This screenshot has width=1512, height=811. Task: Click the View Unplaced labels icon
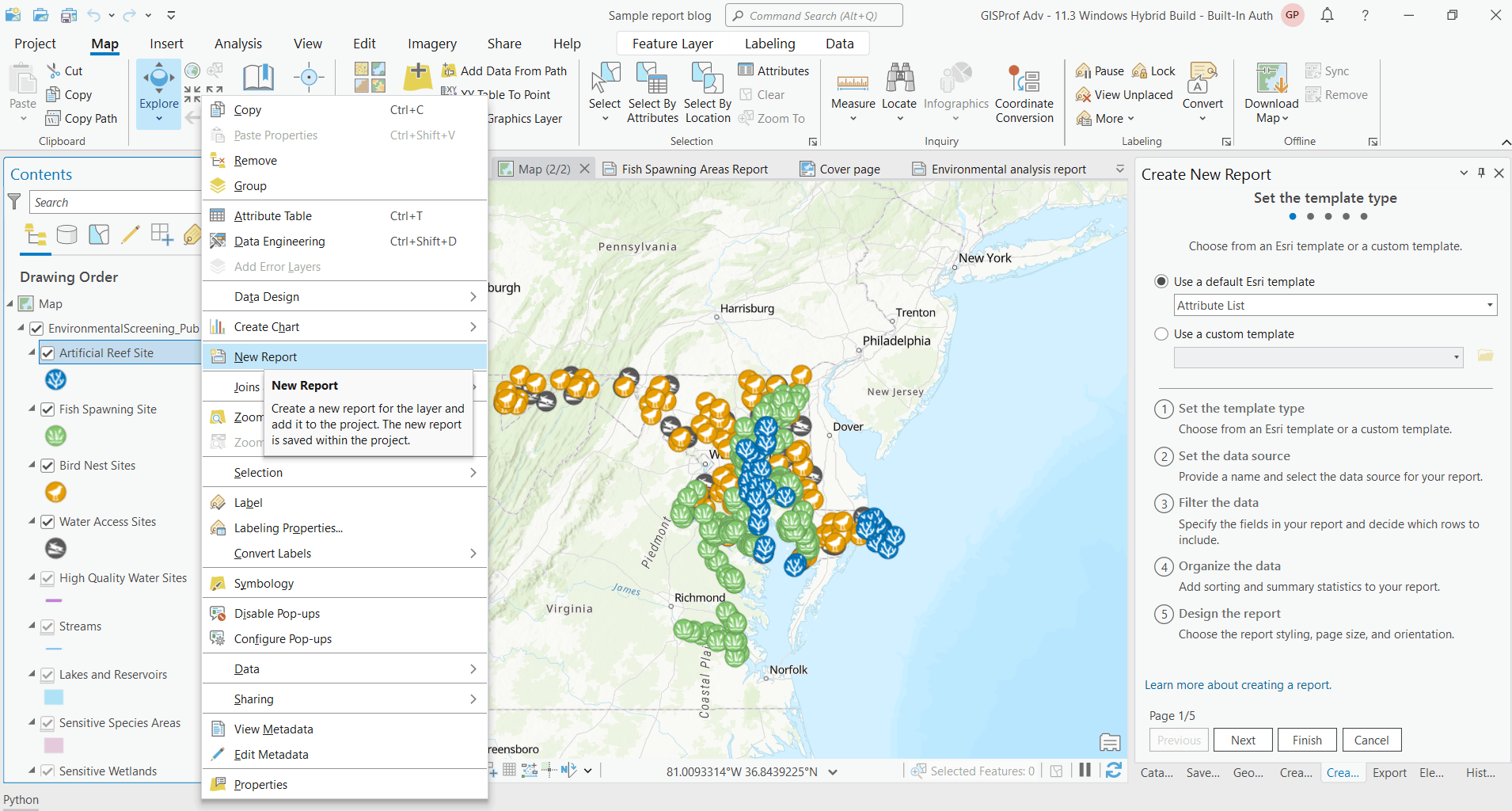1084,94
